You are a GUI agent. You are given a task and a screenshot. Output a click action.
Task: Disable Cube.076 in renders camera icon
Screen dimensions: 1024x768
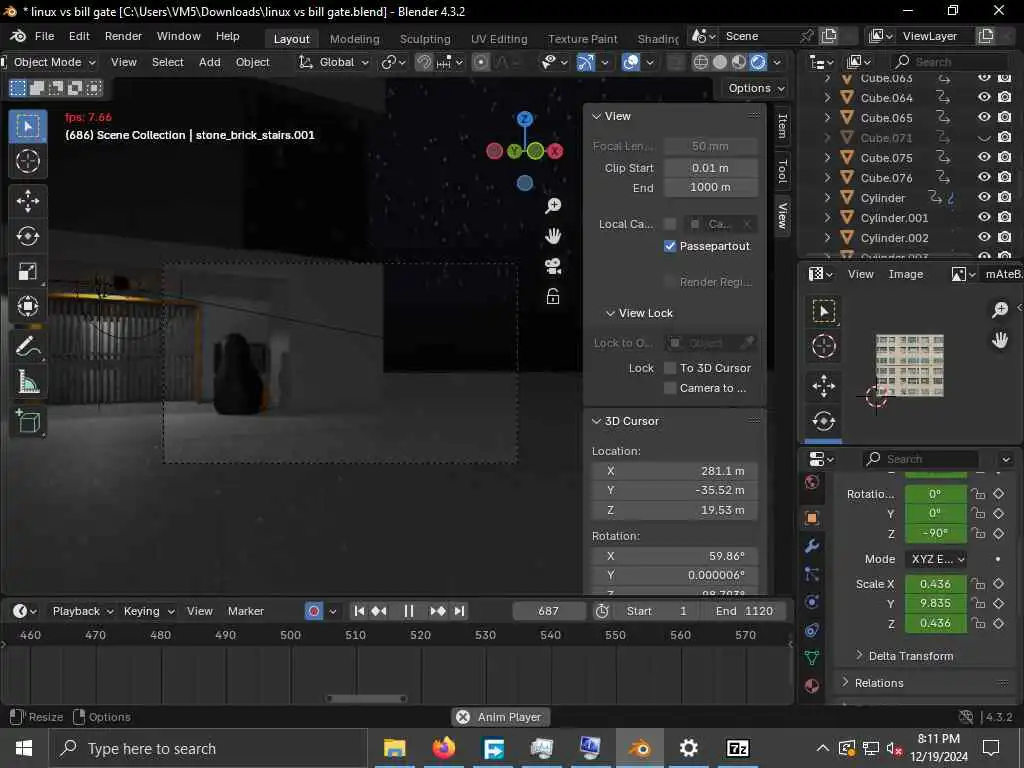(x=1004, y=177)
